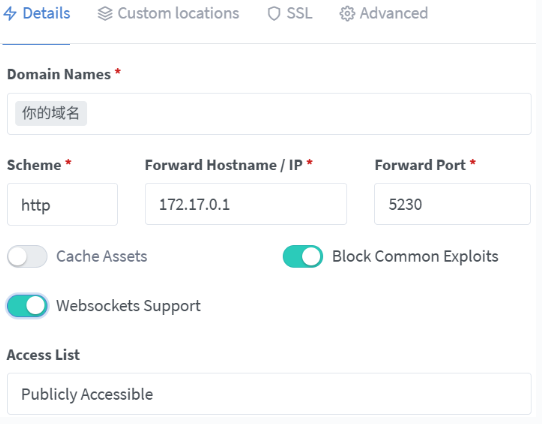Click the lightning bolt Details icon

click(x=10, y=14)
